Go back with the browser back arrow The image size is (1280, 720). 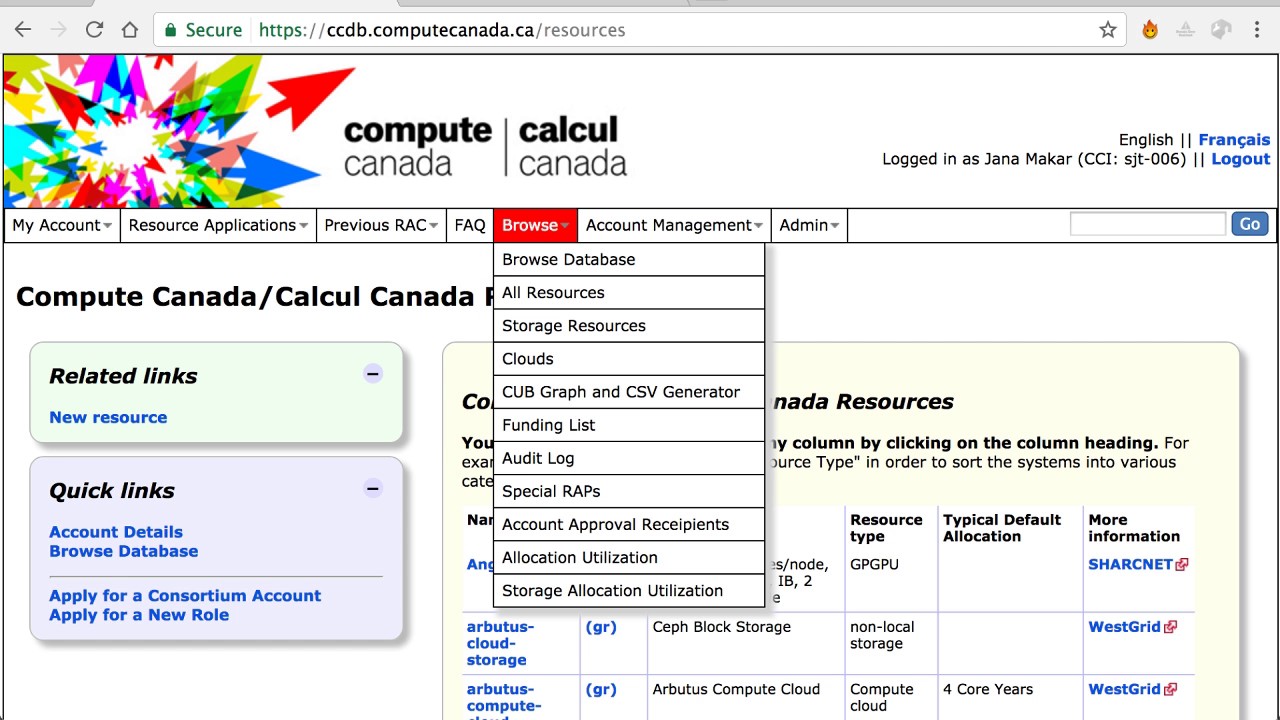(22, 30)
